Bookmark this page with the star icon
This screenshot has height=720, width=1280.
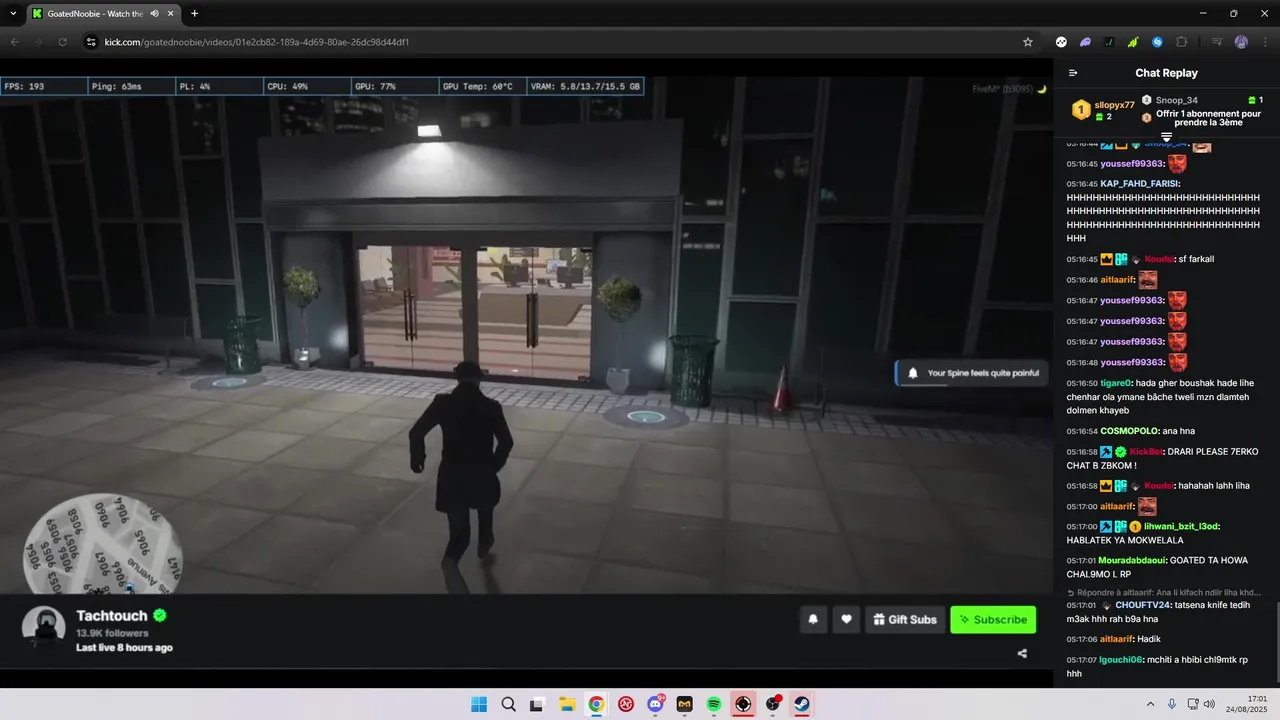pos(1028,42)
